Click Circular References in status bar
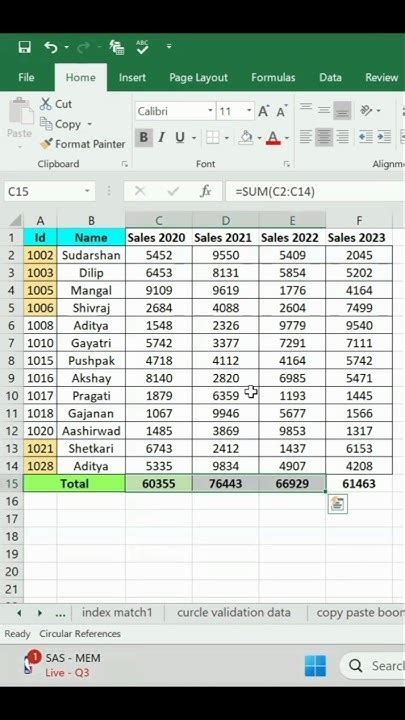 [80, 634]
